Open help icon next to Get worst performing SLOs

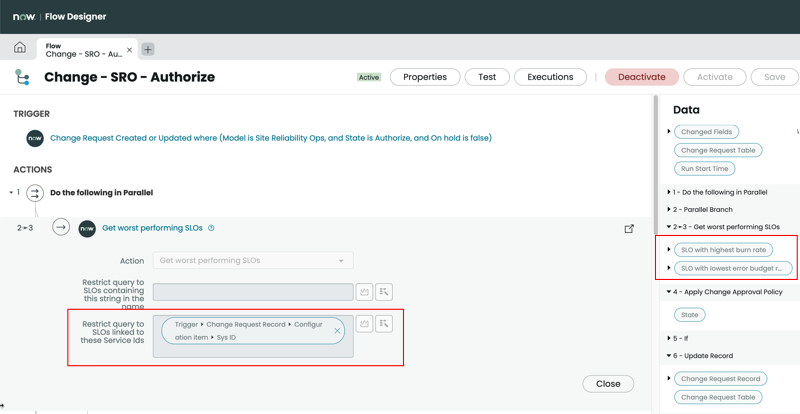point(211,228)
